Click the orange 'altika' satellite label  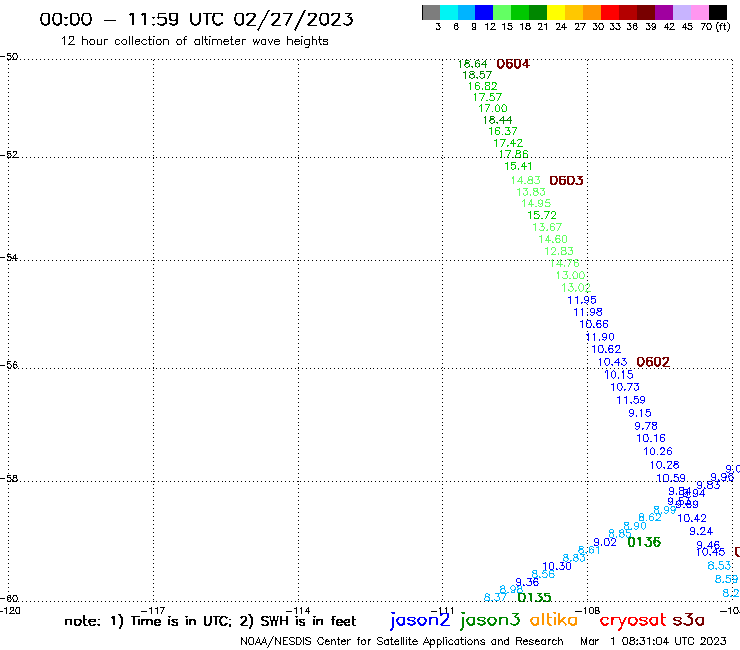[x=554, y=620]
